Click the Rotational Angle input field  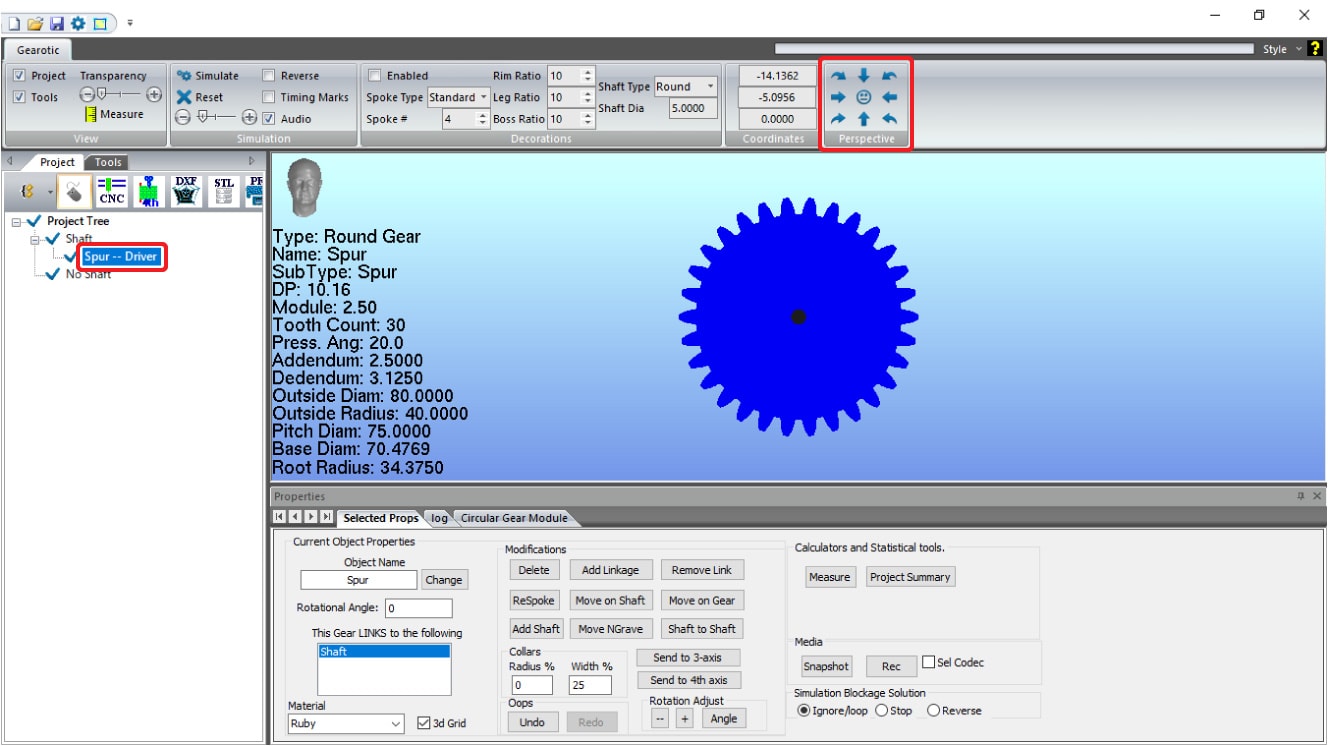(x=418, y=608)
